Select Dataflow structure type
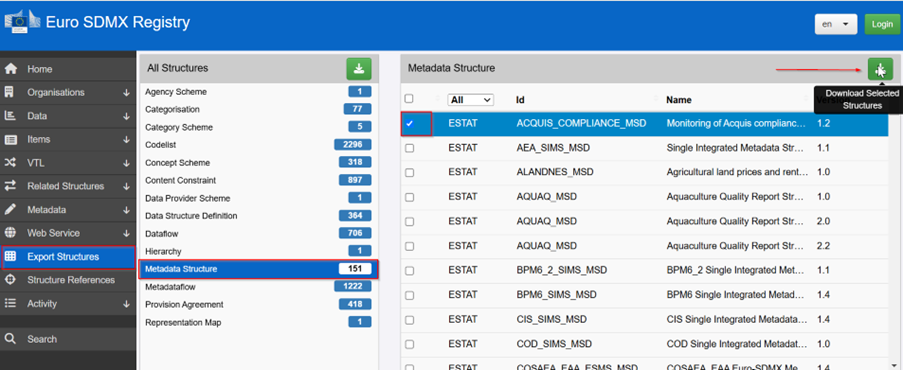 tap(258, 233)
